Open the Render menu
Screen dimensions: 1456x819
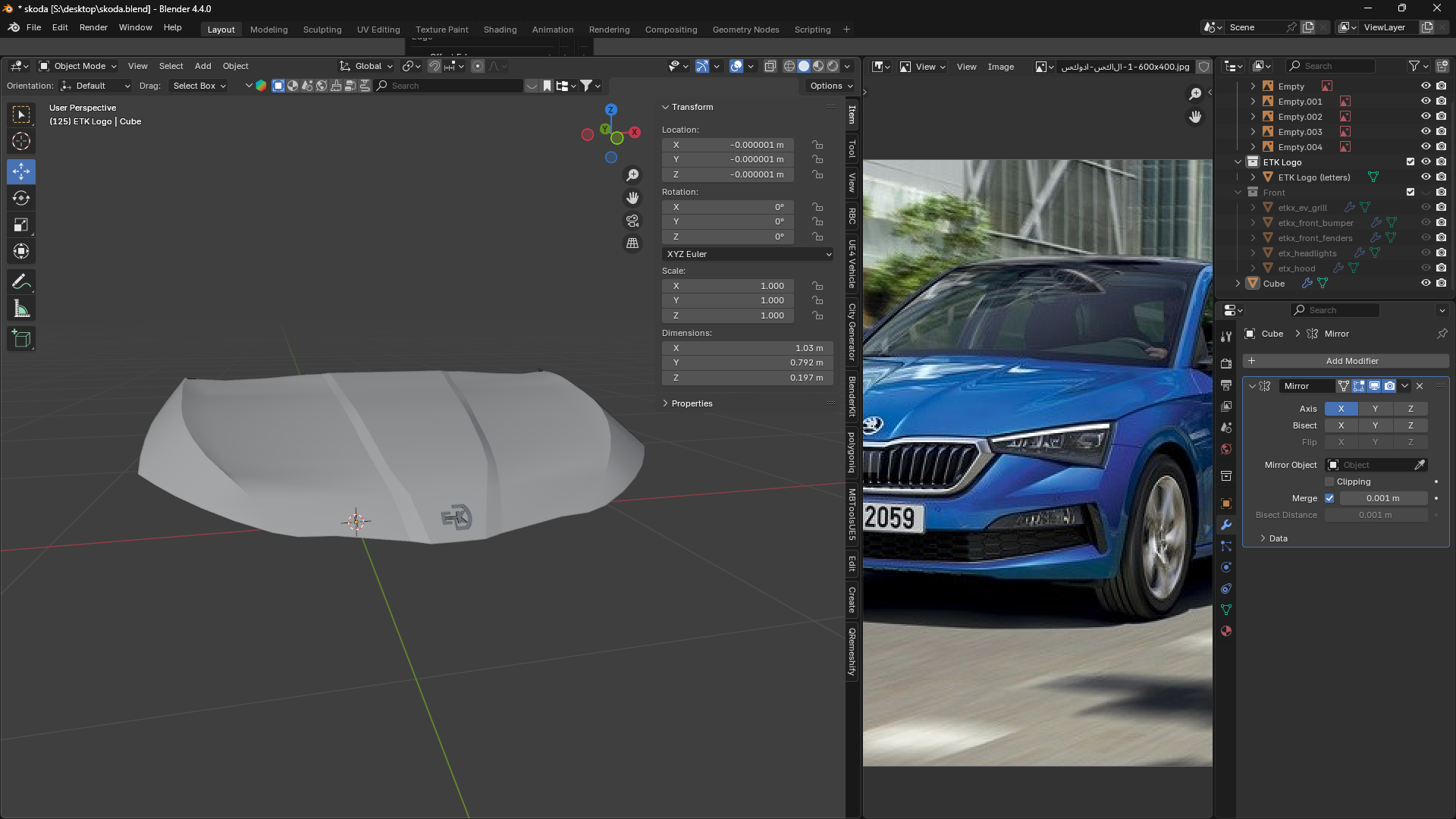coord(93,27)
